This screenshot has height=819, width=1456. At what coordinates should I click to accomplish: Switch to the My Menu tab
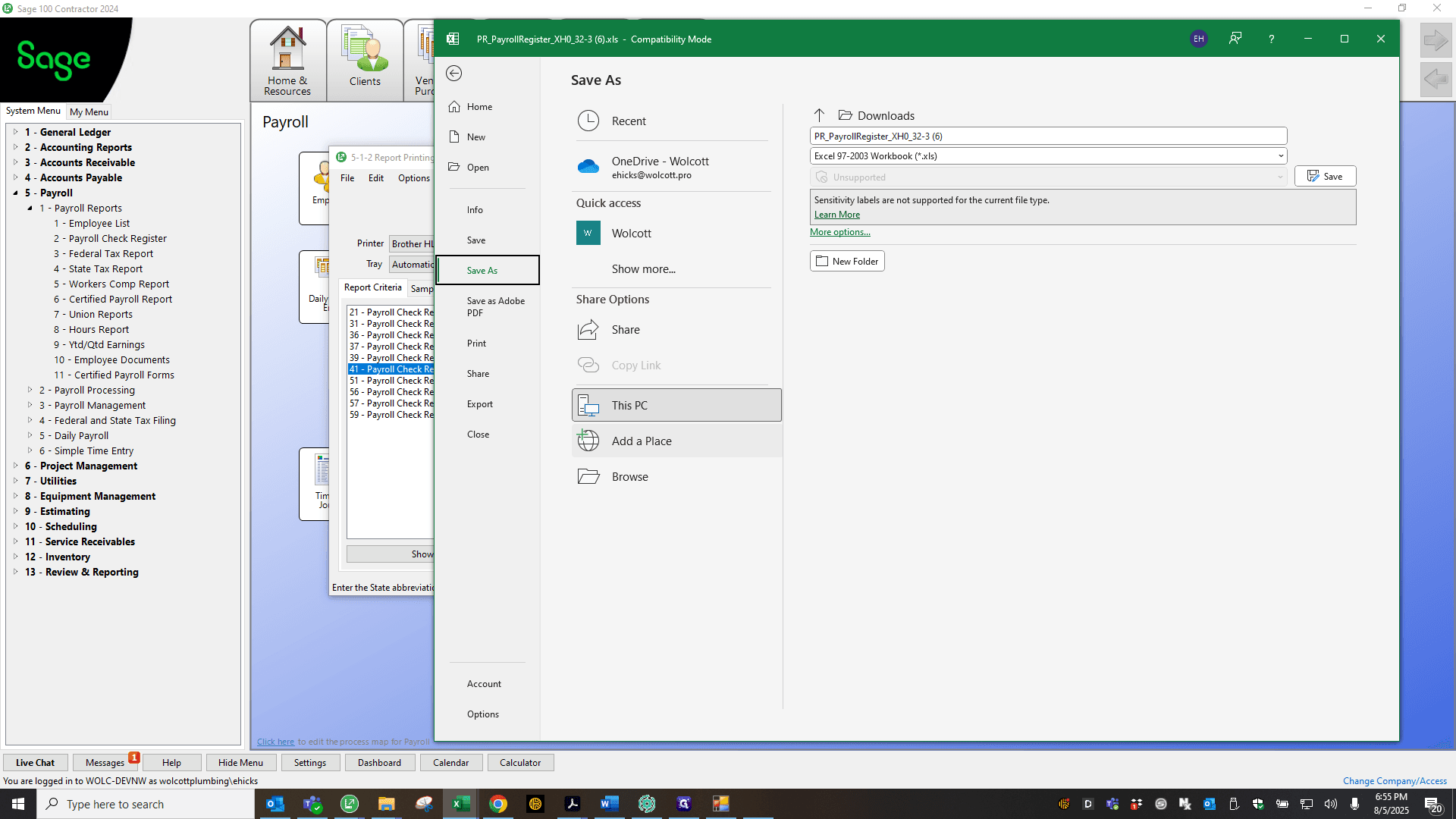point(89,111)
